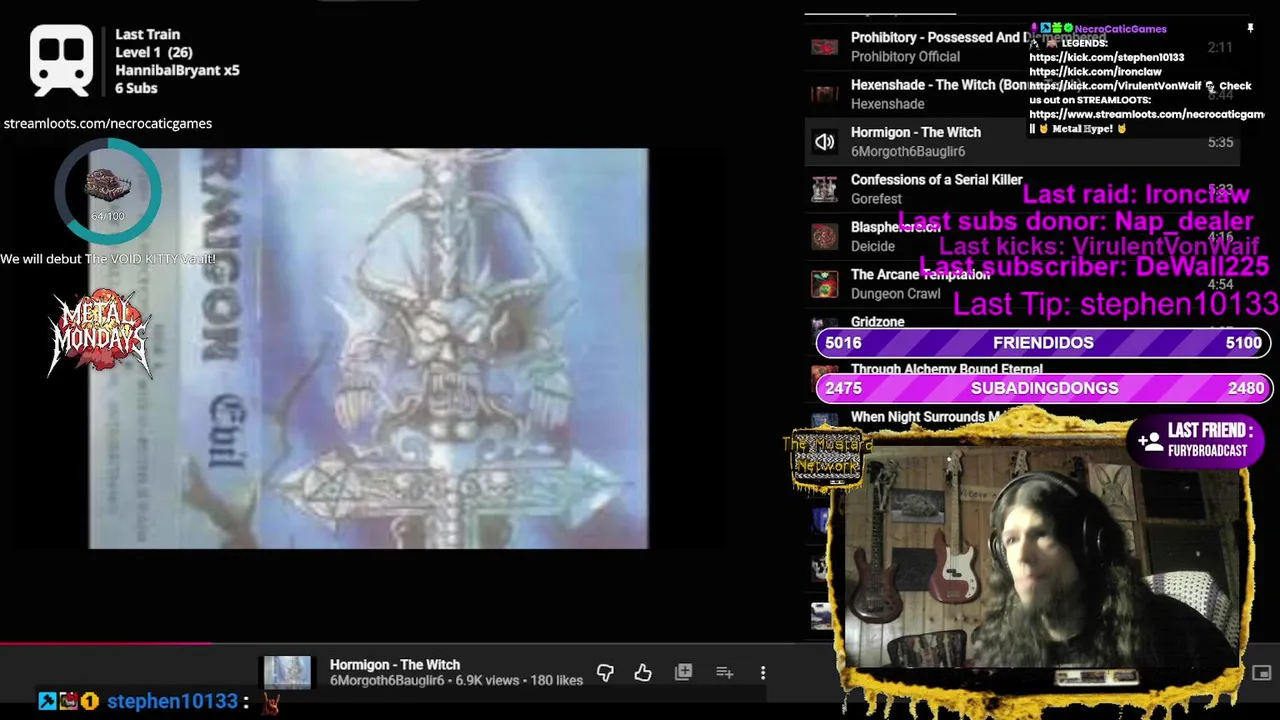Click the add-person icon in Last Friend badge
Image resolution: width=1280 pixels, height=720 pixels.
click(1150, 441)
